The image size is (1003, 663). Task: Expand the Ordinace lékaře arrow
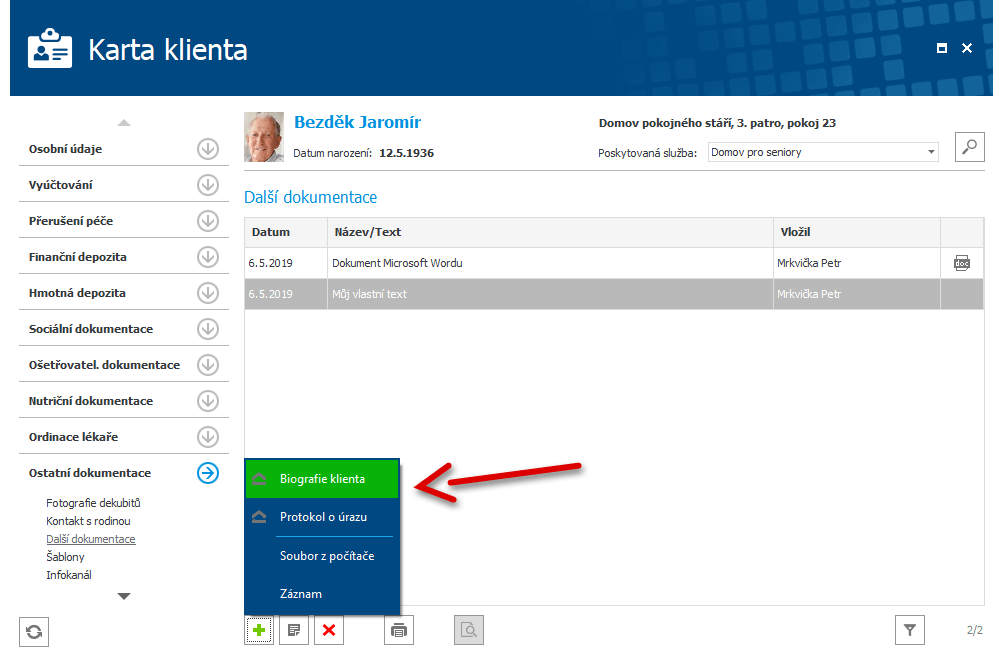208,437
